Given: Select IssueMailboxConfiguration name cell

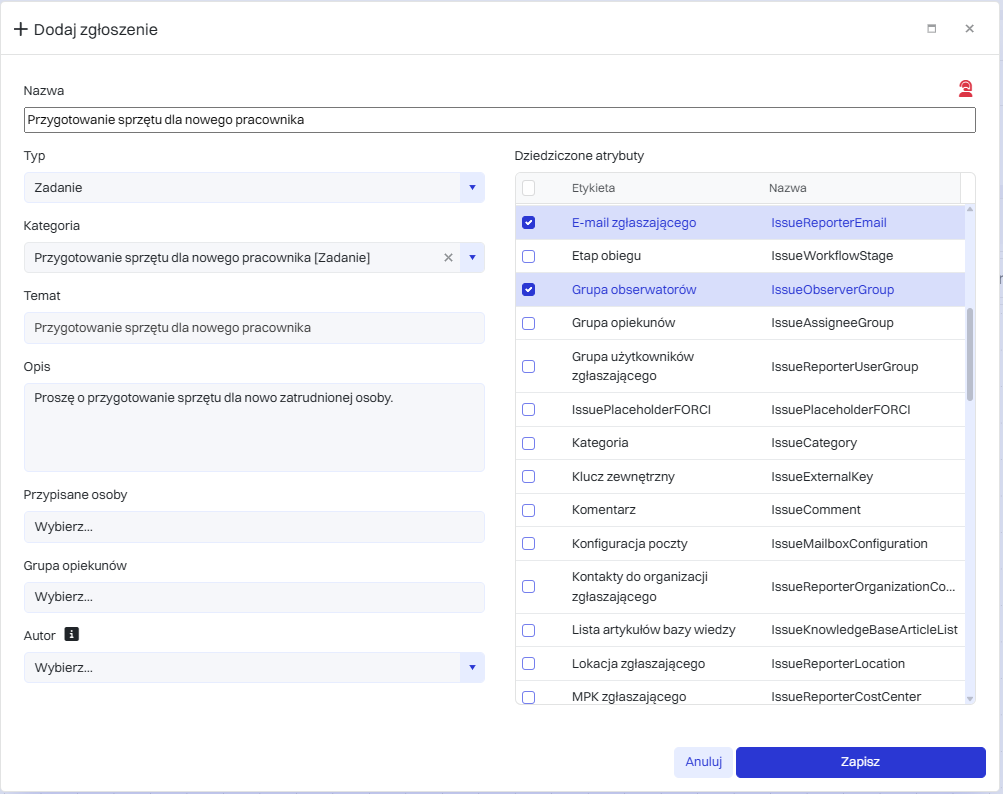Looking at the screenshot, I should 849,544.
